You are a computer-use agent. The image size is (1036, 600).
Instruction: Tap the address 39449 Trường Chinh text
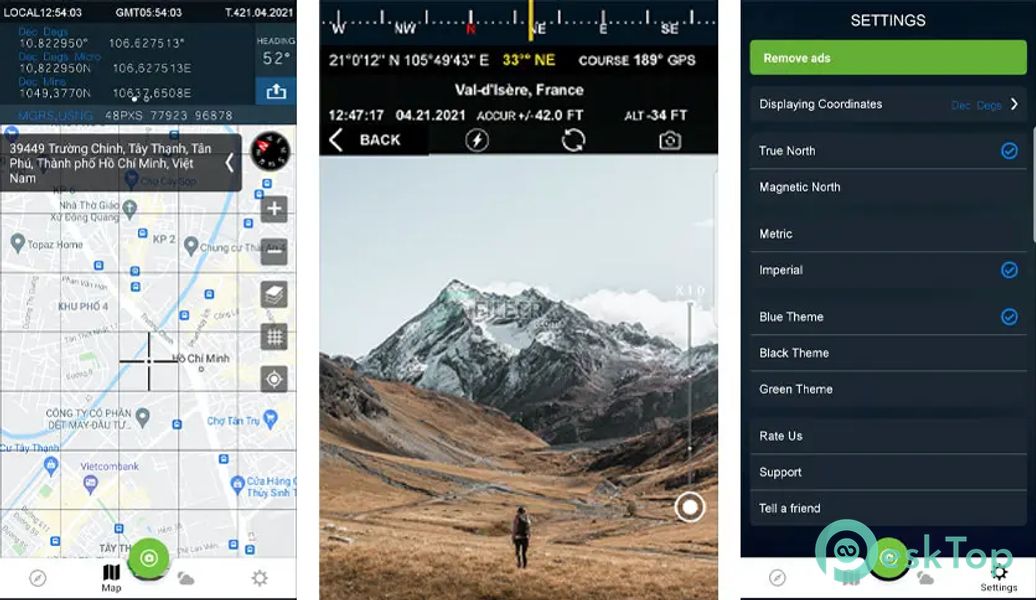tap(110, 163)
